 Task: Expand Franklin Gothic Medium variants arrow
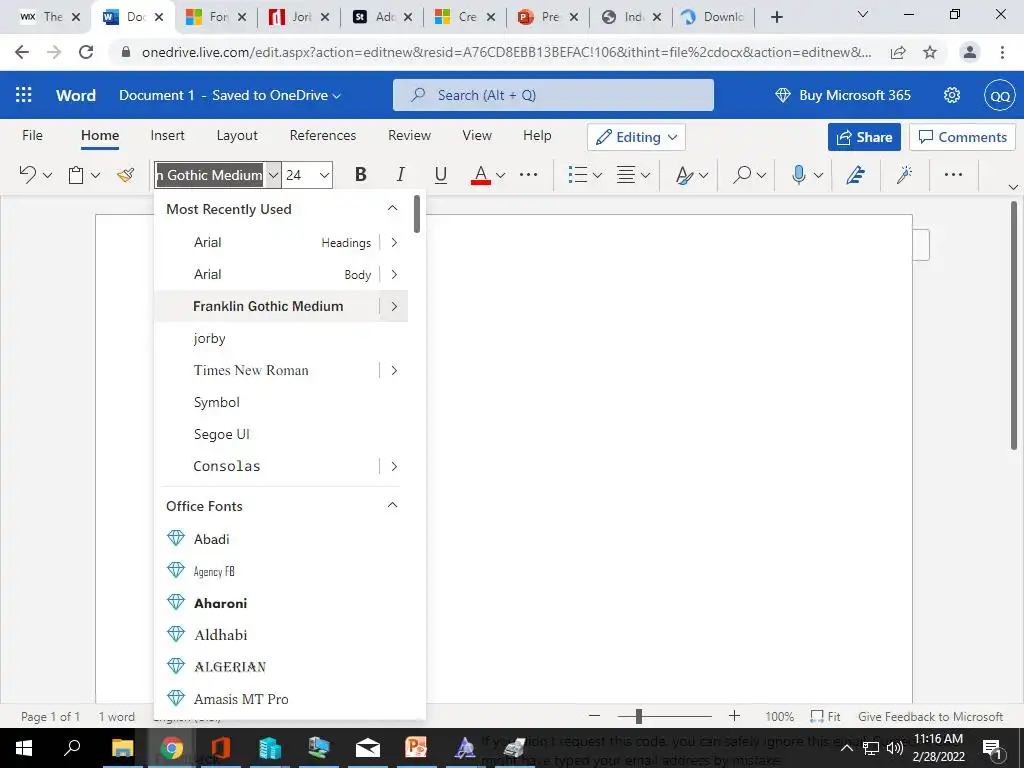pos(394,306)
